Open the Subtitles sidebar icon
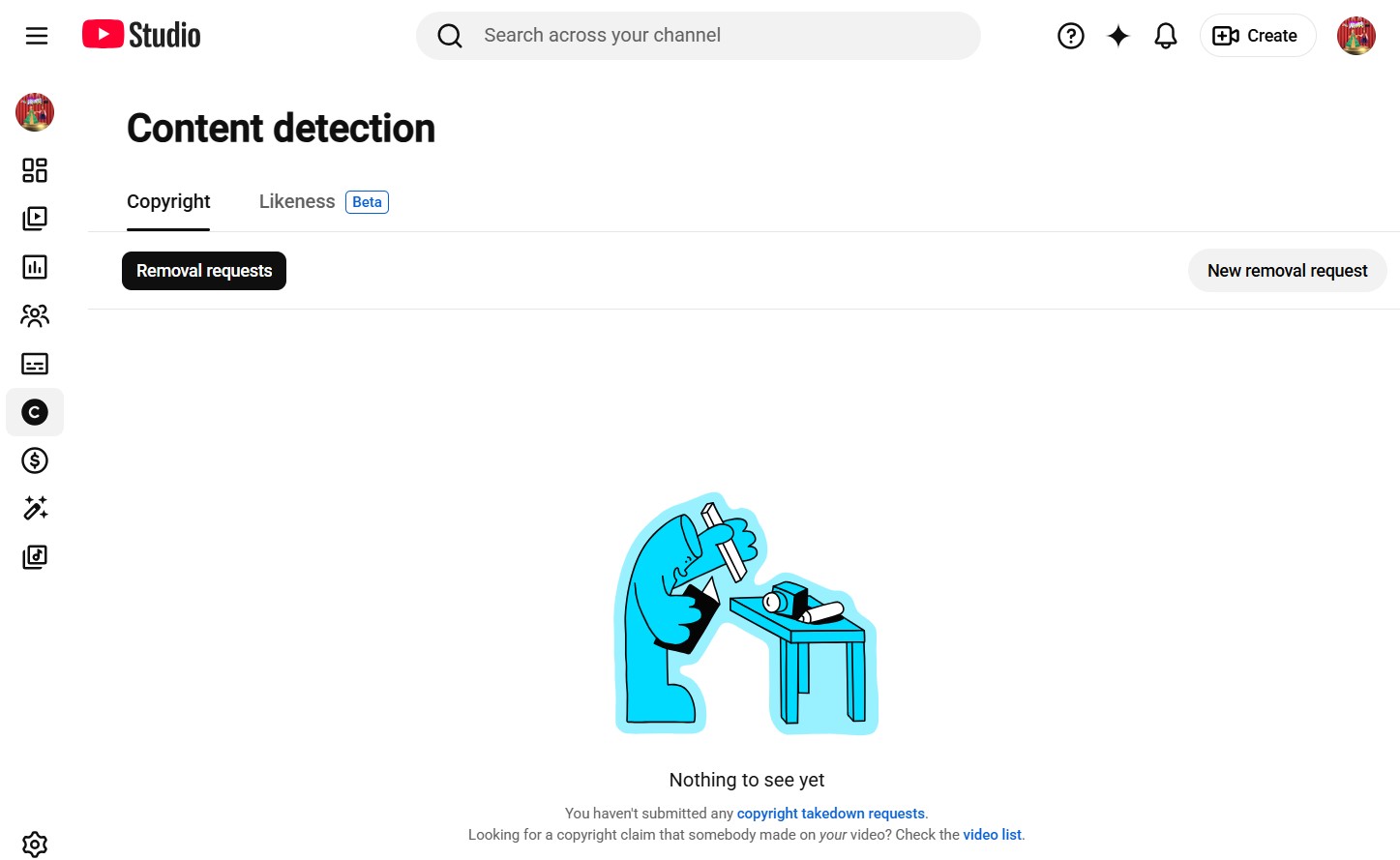Viewport: 1400px width, 860px height. tap(35, 364)
